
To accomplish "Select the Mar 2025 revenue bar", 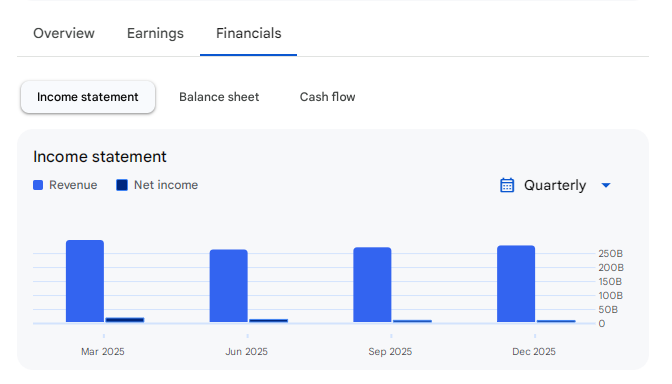I will [85, 281].
